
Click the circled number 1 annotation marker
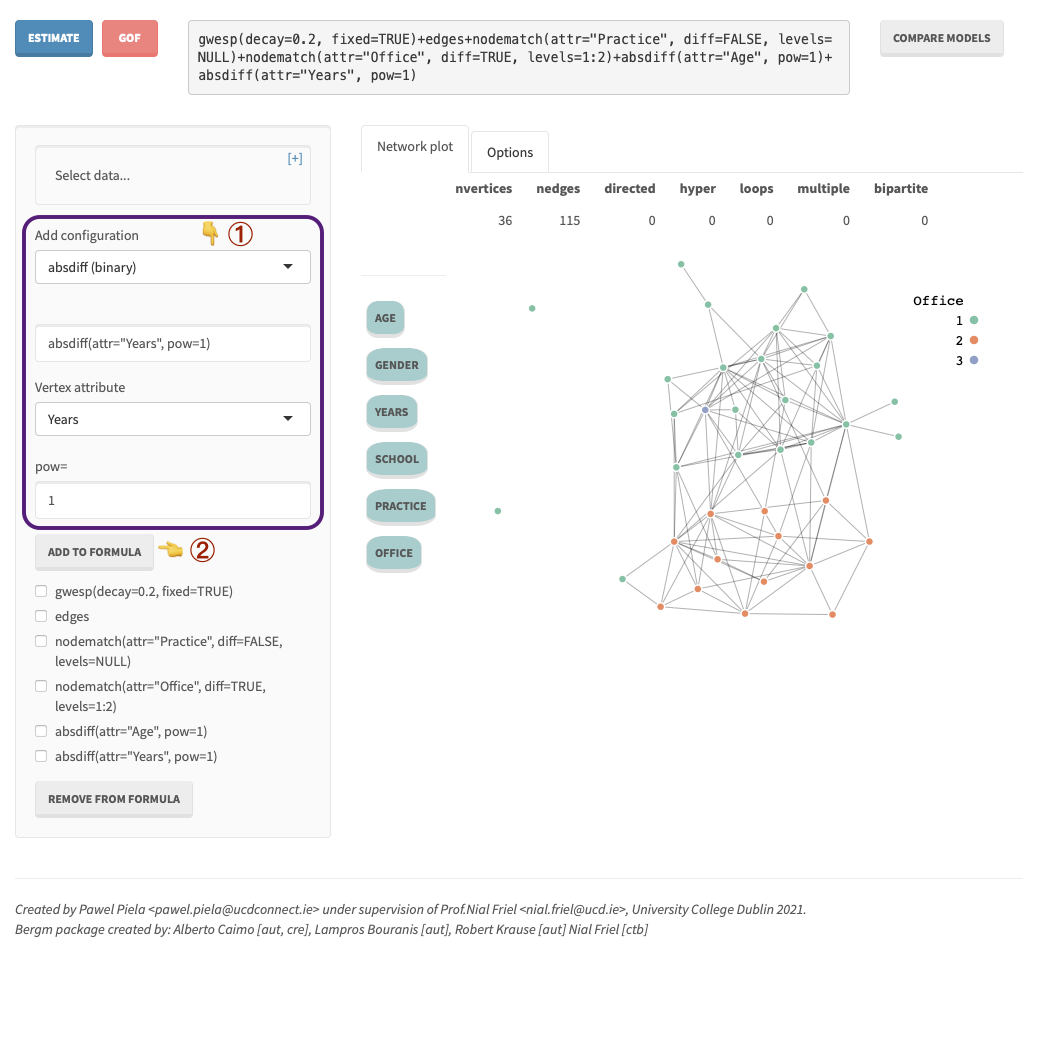(240, 234)
